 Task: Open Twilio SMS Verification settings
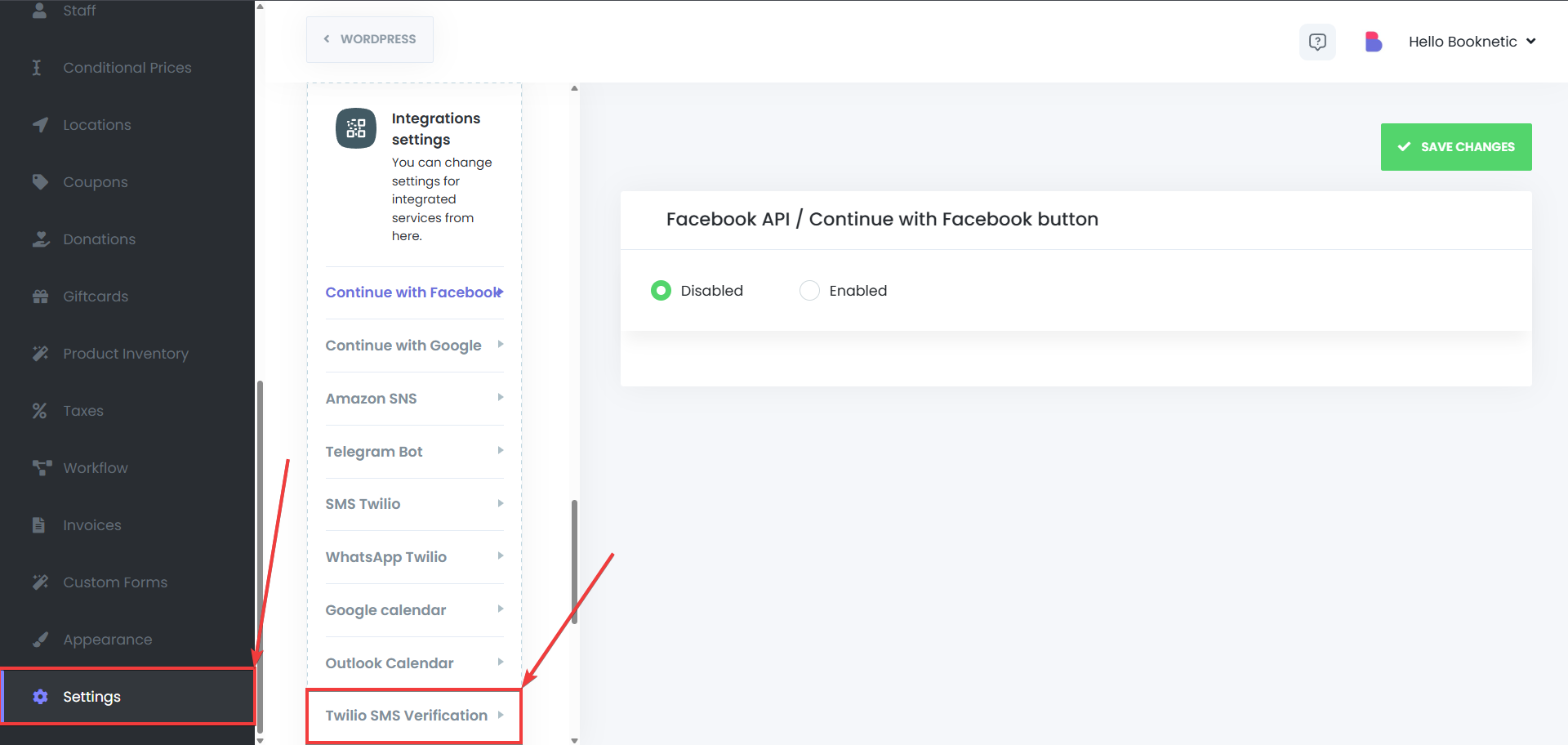point(414,716)
